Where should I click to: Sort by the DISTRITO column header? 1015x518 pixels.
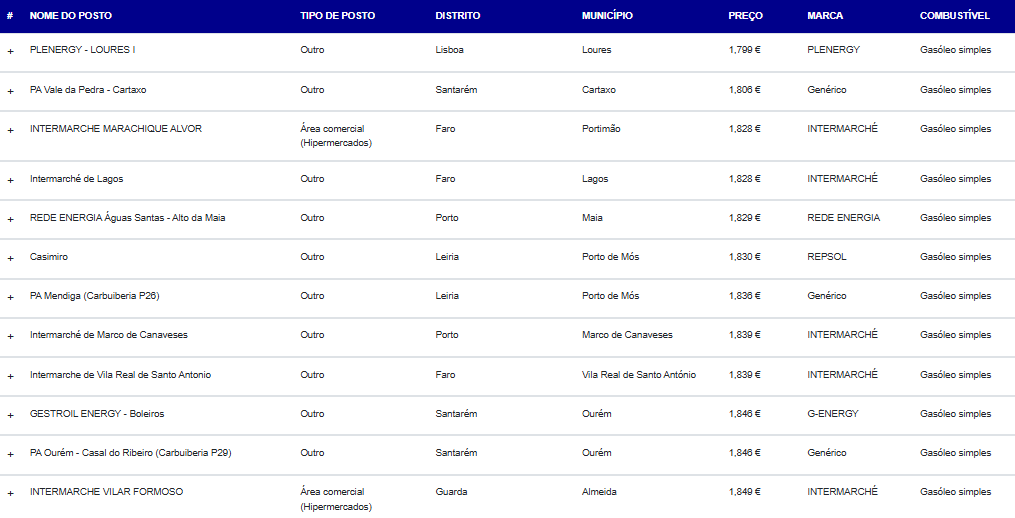click(458, 16)
